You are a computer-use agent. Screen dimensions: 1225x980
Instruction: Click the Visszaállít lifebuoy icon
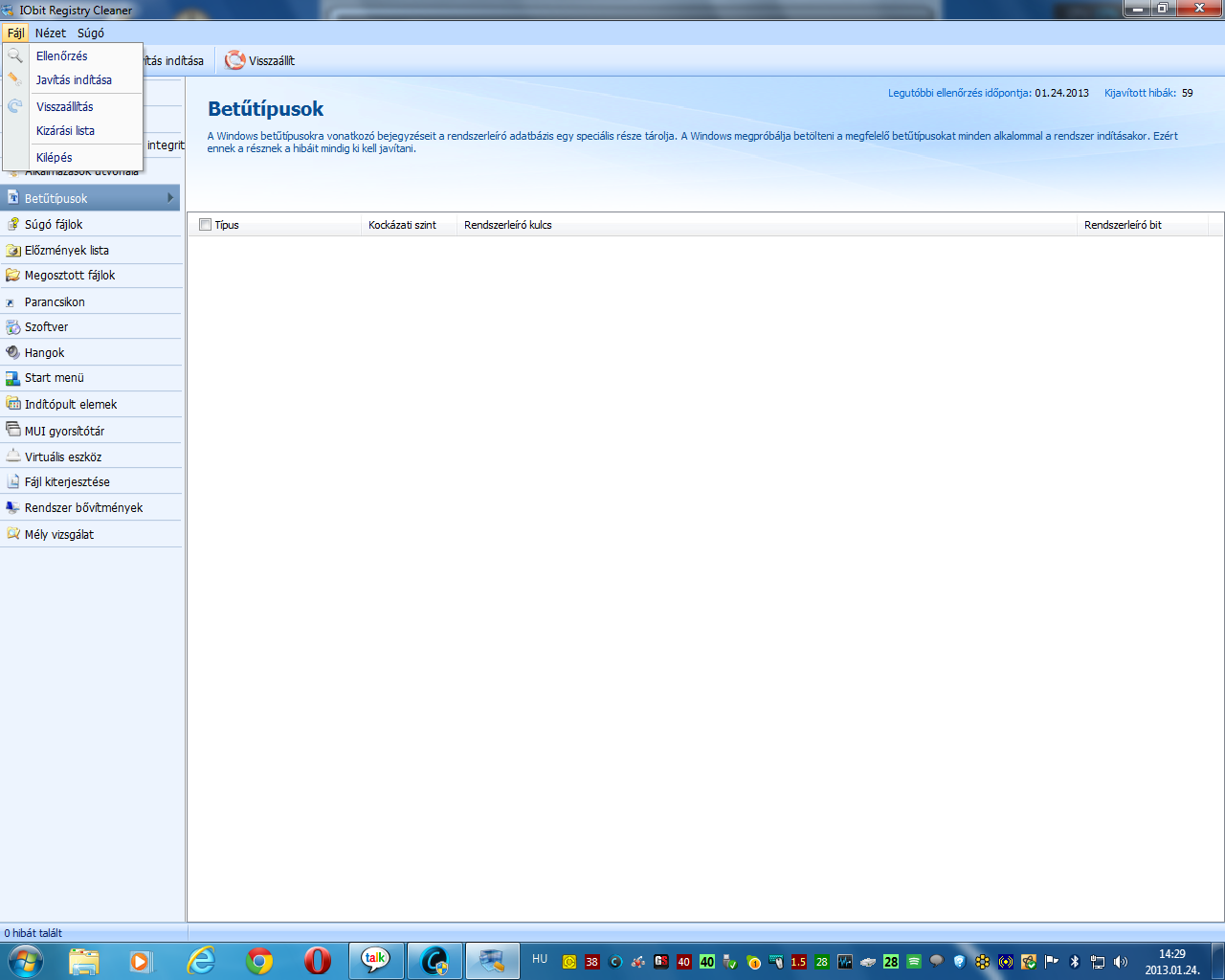[234, 60]
